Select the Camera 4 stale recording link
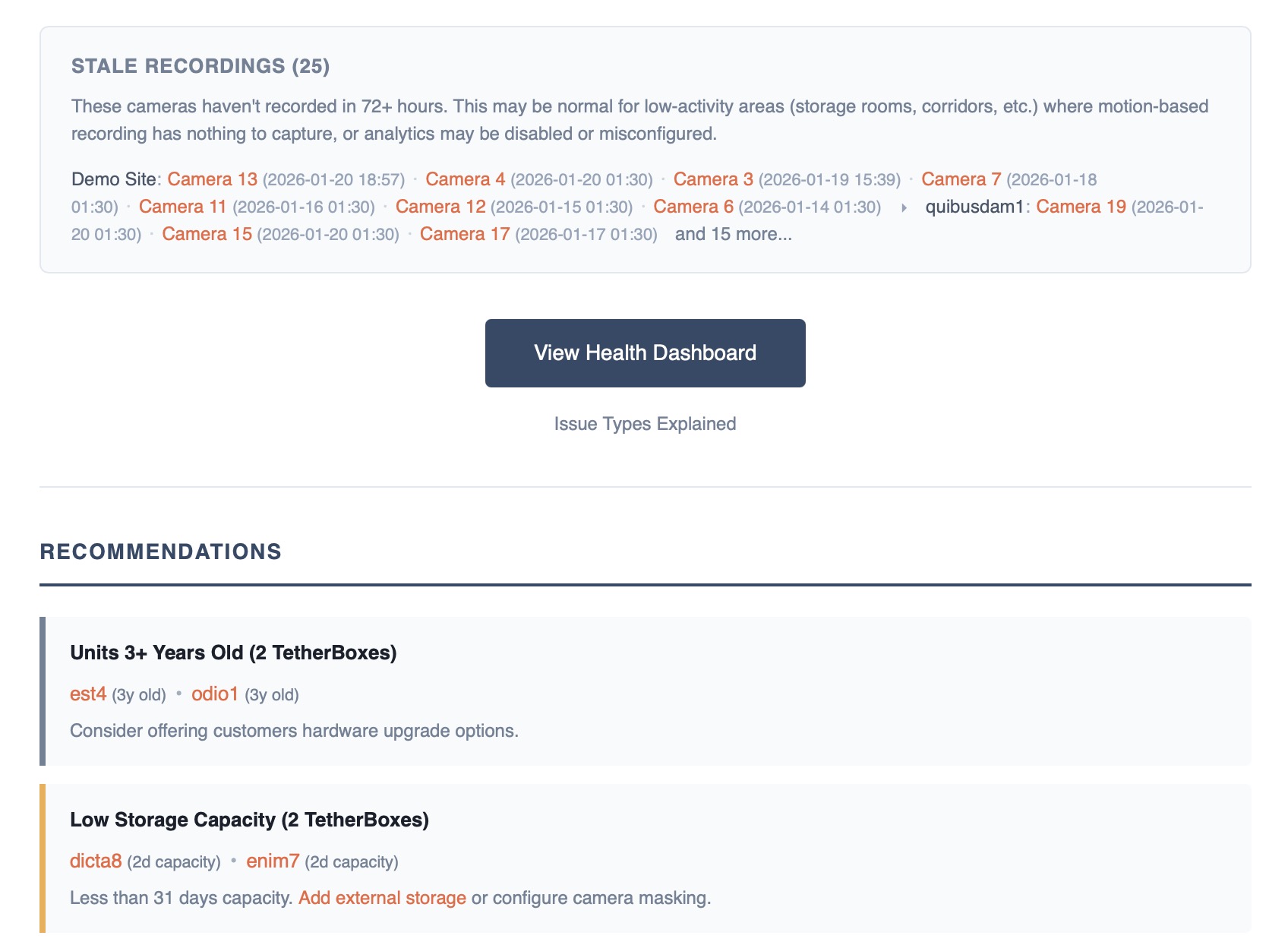Viewport: 1288px width, 945px height. pos(465,179)
